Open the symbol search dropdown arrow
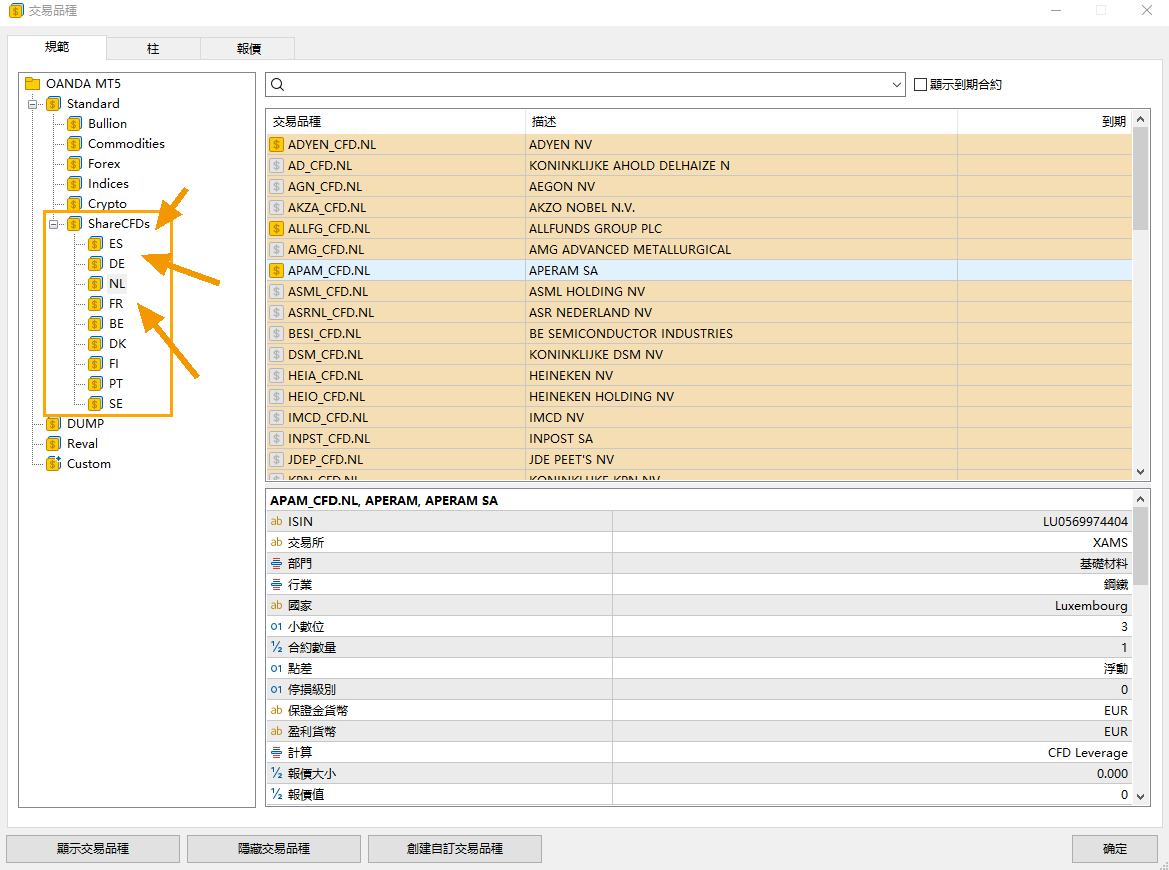Viewport: 1169px width, 870px height. 896,85
